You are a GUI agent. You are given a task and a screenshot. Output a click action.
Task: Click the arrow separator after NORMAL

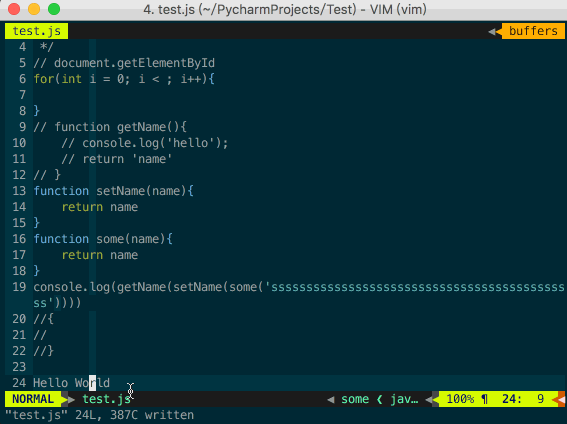[68, 399]
